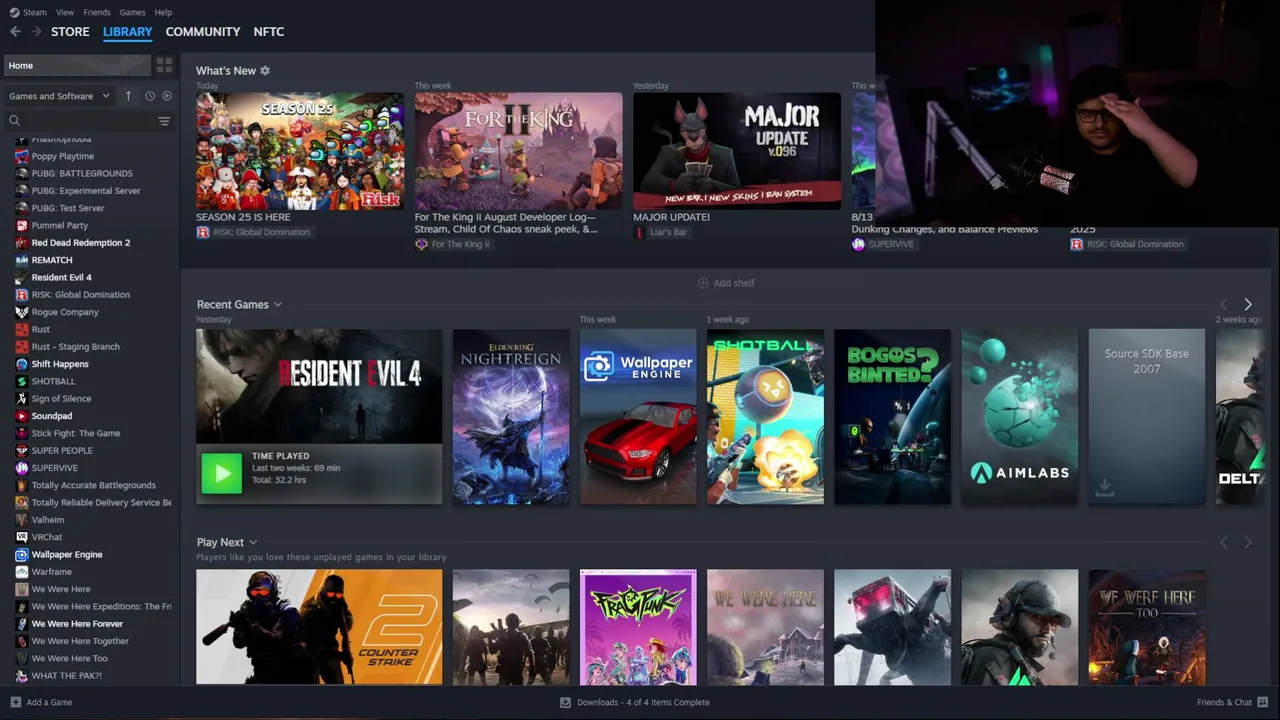The width and height of the screenshot is (1280, 720).
Task: Open Friends & Chat panel icon
Action: pyautogui.click(x=1262, y=702)
